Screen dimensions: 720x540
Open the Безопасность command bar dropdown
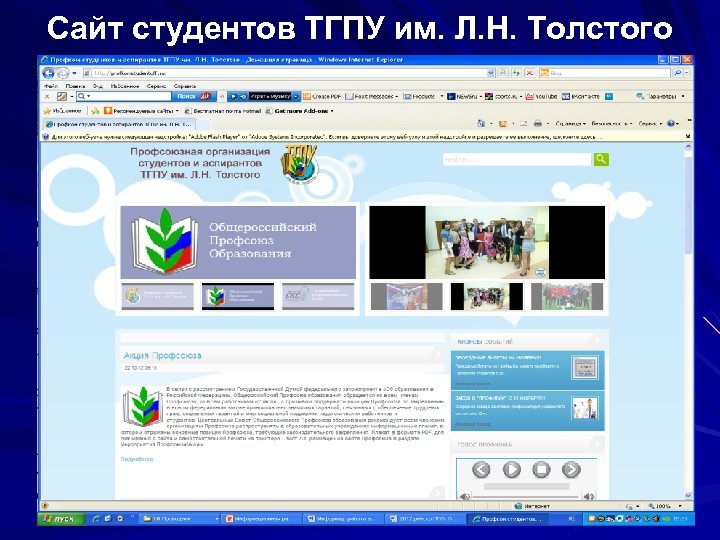[611, 123]
